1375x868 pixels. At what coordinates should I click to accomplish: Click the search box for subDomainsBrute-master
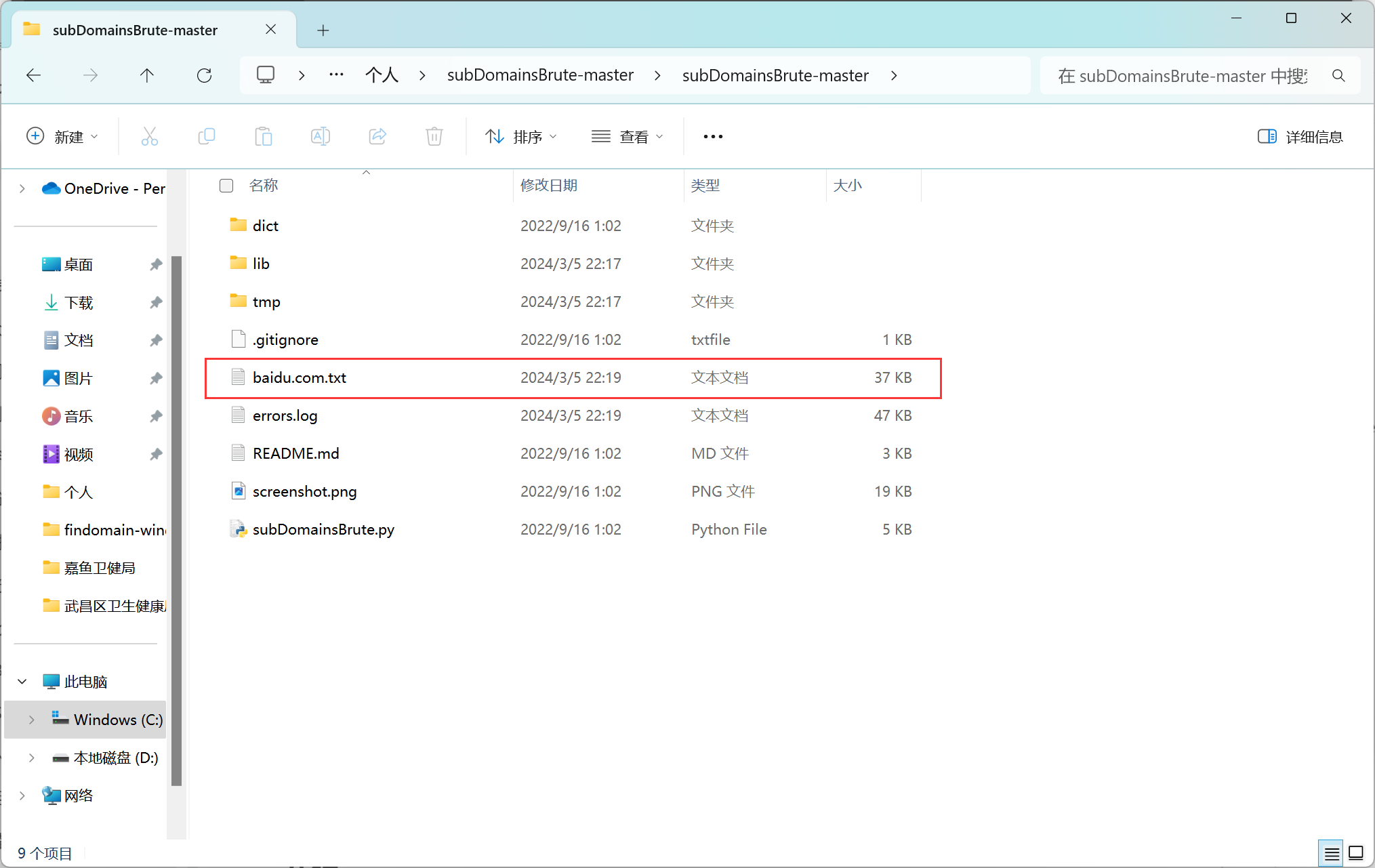pos(1183,76)
